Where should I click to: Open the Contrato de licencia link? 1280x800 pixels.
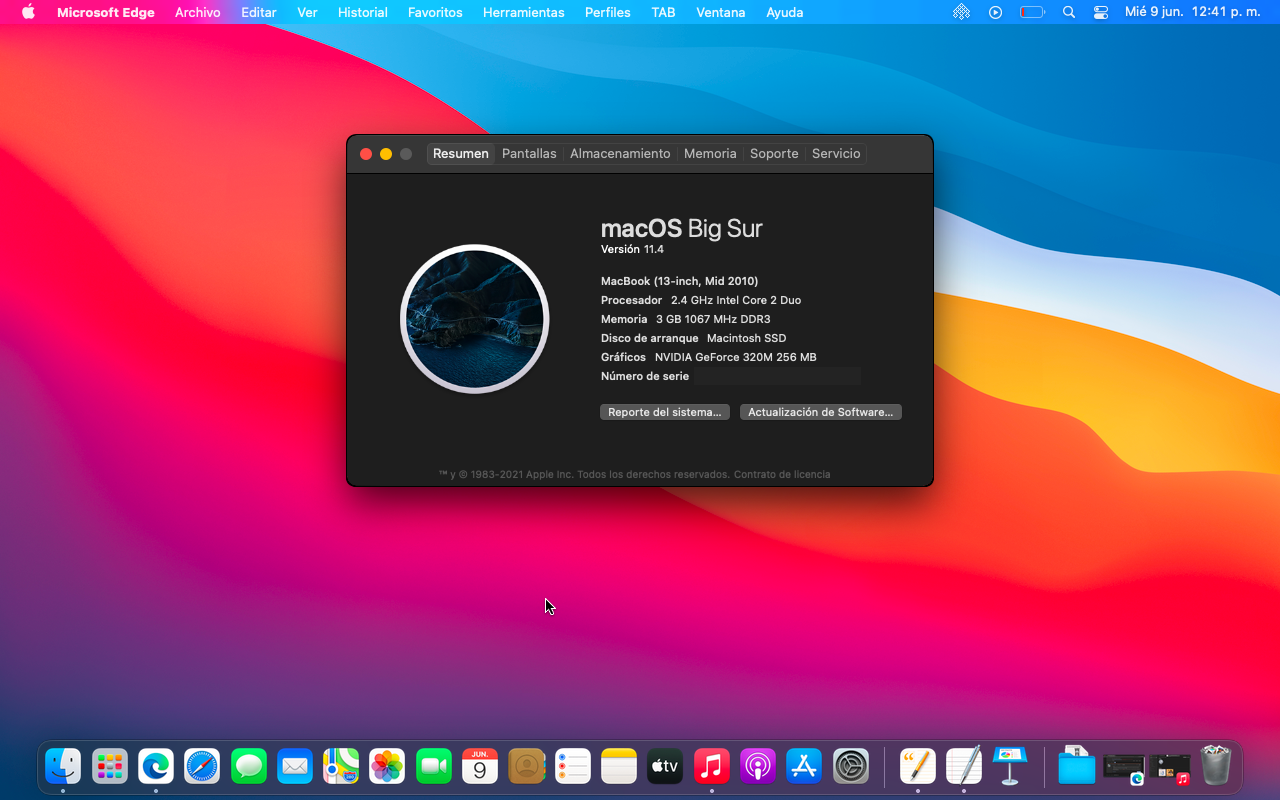coord(782,474)
